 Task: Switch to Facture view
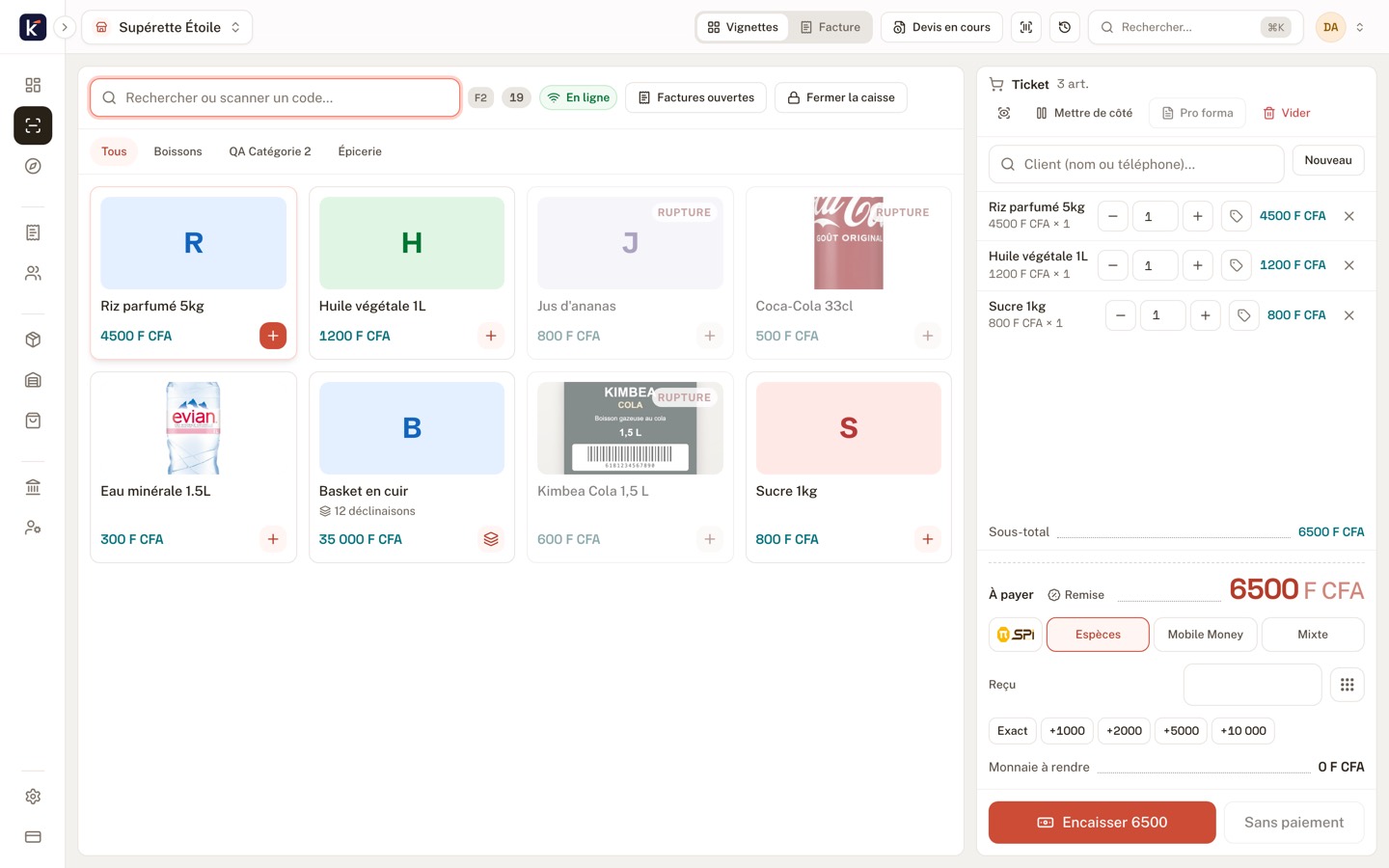831,27
